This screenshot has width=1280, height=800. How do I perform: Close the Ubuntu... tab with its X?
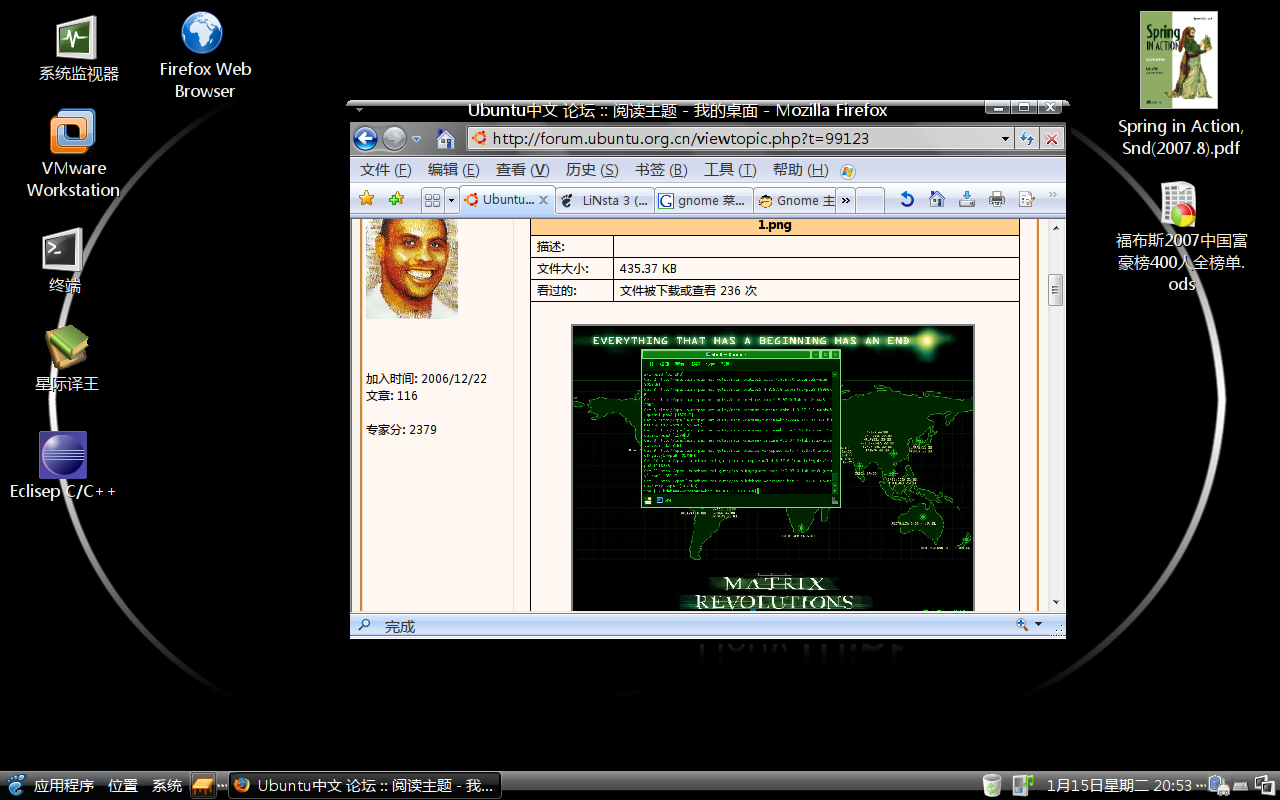[x=544, y=200]
